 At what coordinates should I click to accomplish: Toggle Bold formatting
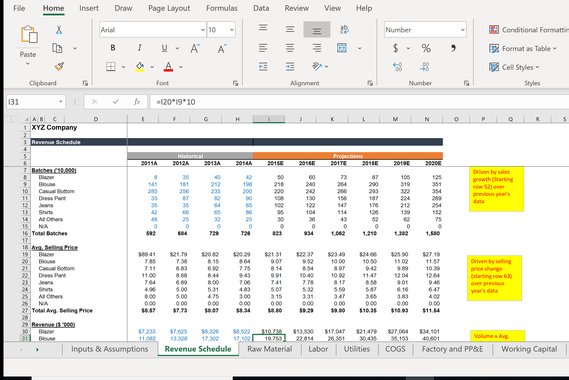click(113, 48)
